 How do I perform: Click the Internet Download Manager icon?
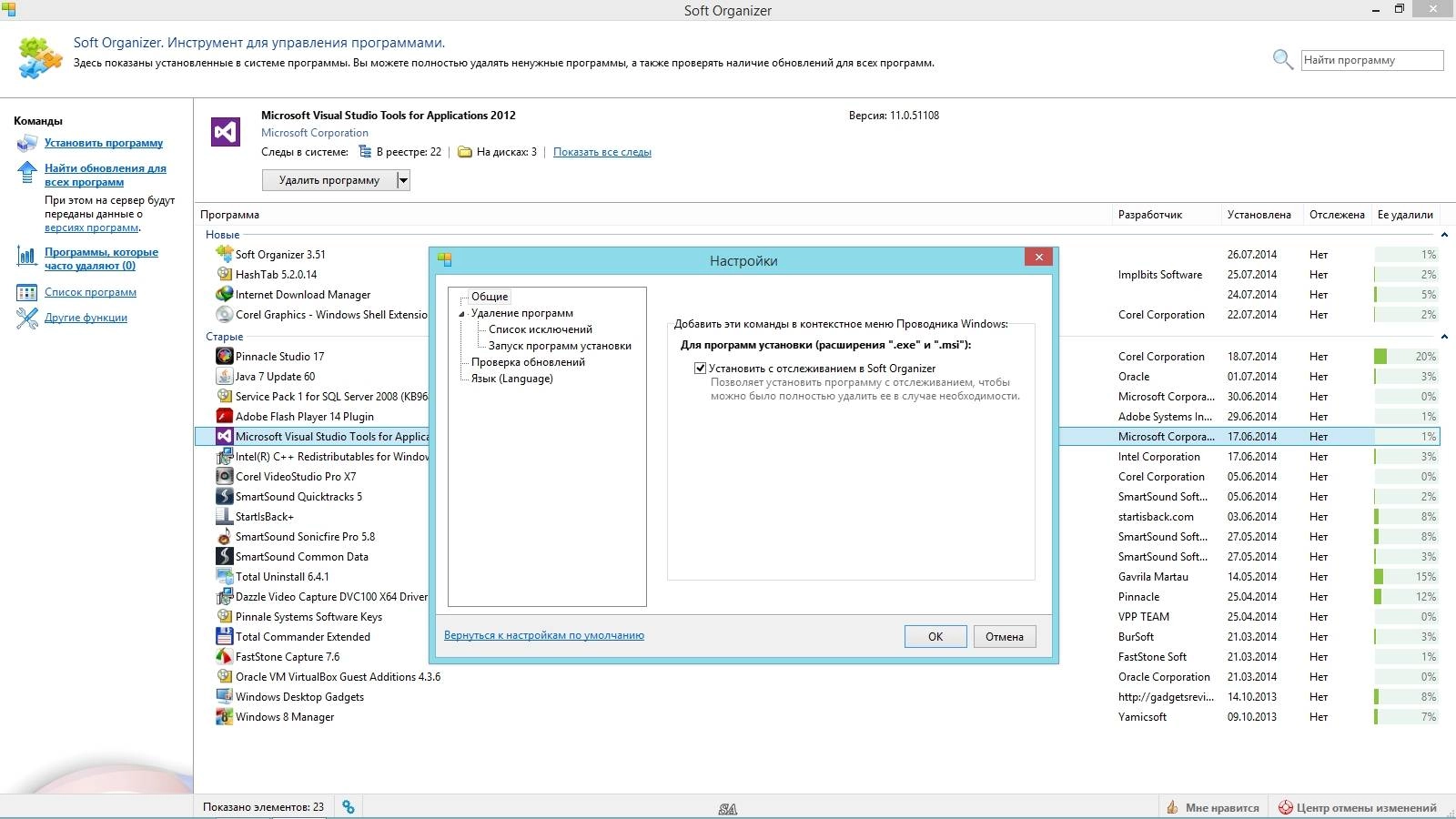[224, 294]
